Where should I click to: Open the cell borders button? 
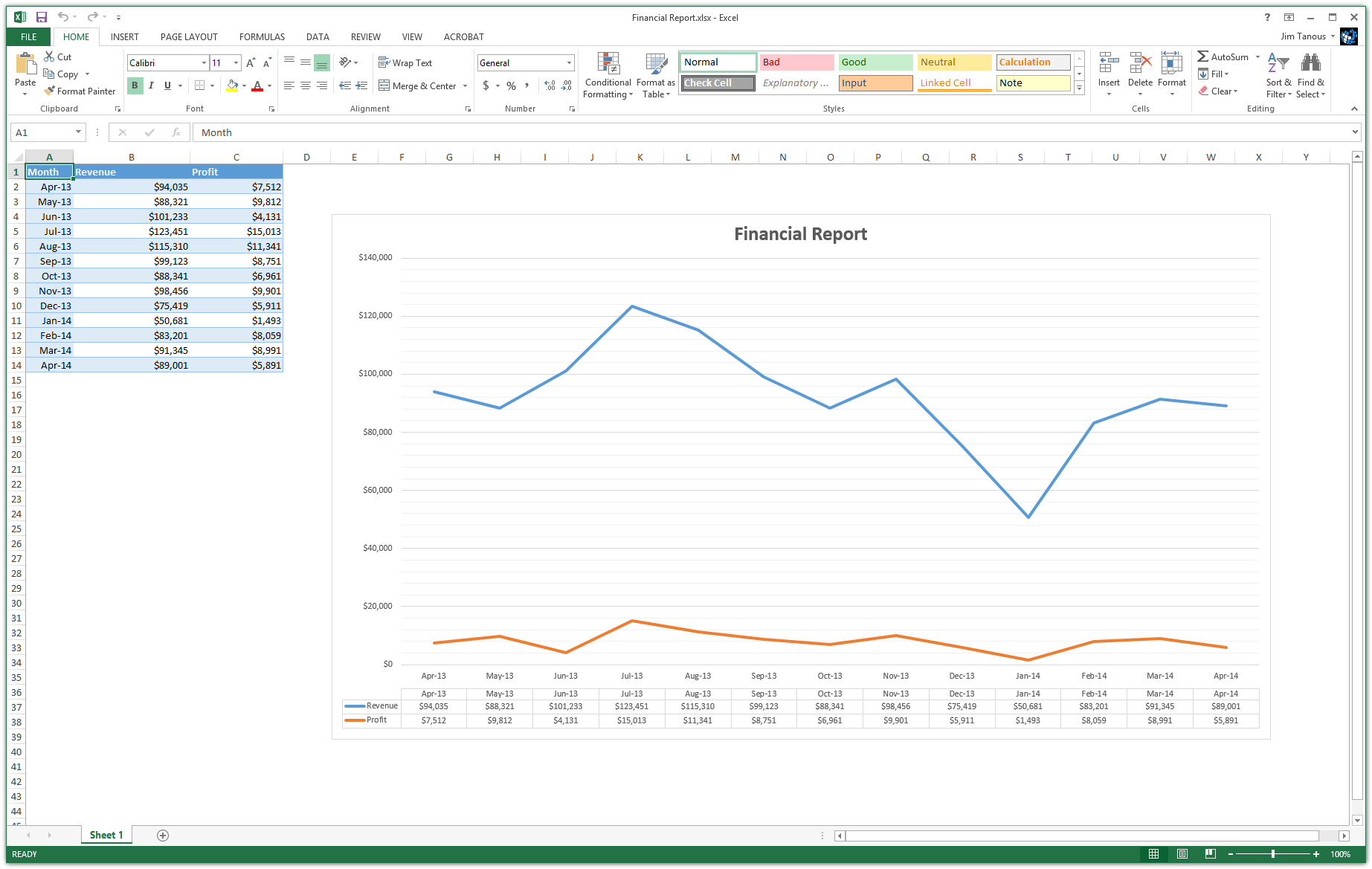[199, 85]
